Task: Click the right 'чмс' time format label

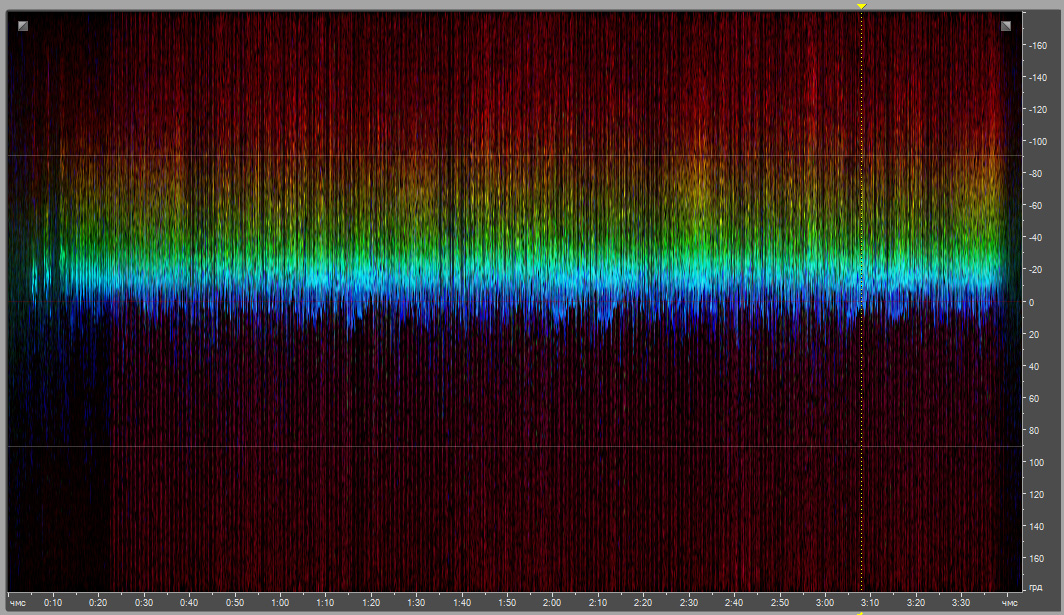Action: [1009, 603]
